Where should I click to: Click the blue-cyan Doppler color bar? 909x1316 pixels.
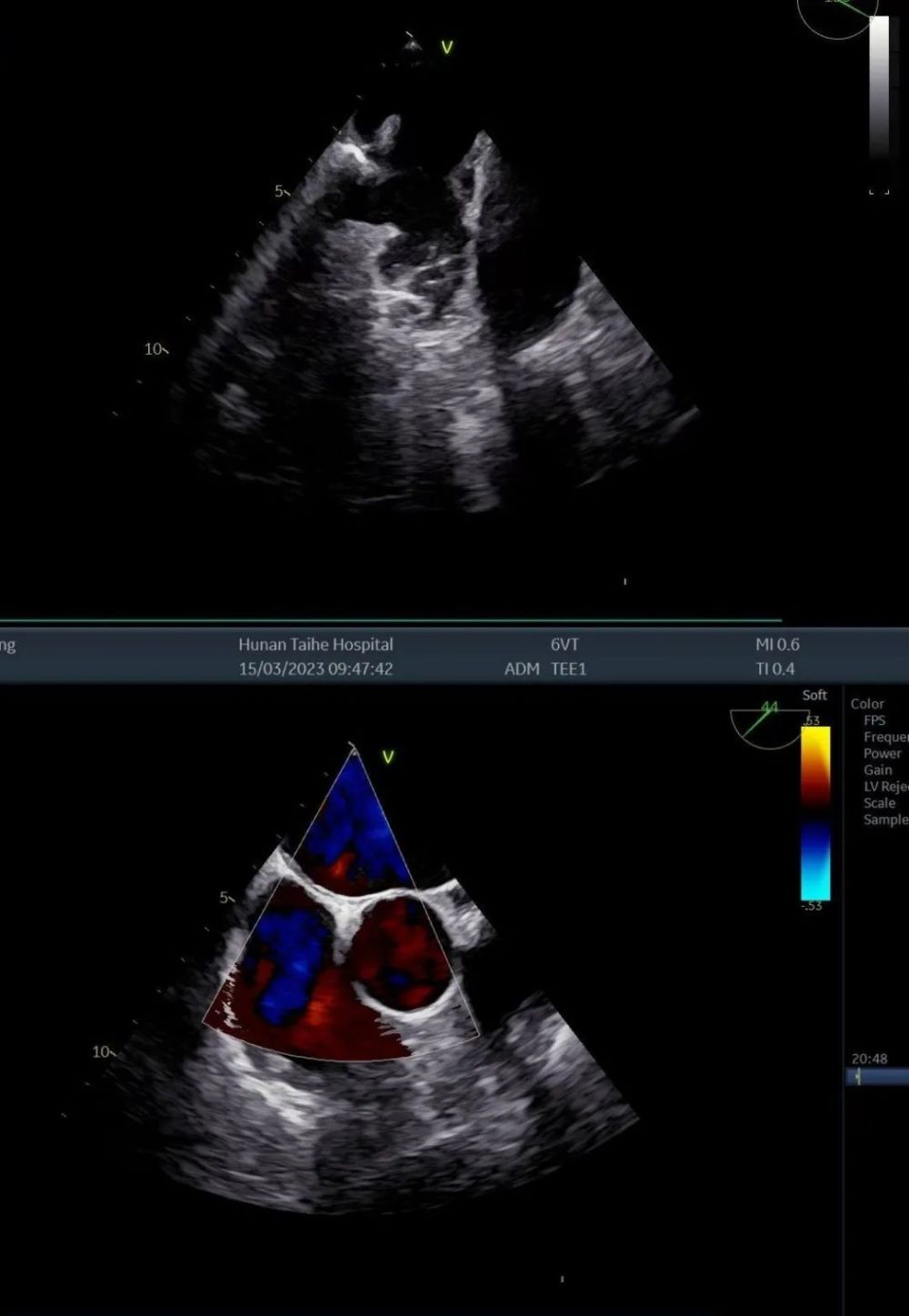point(815,860)
